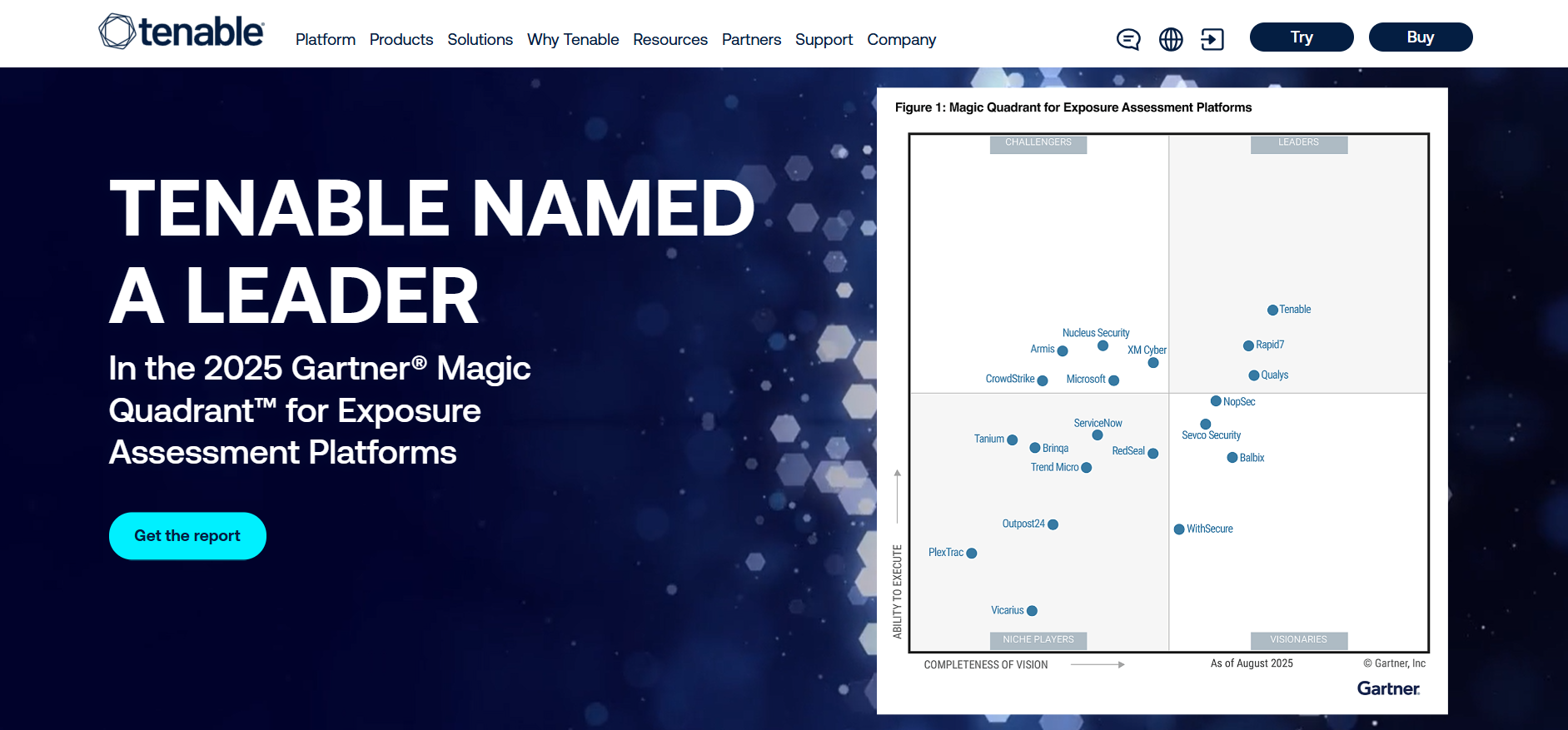Select Support in the navigation bar
Screen dimensions: 1568x730
tap(824, 40)
